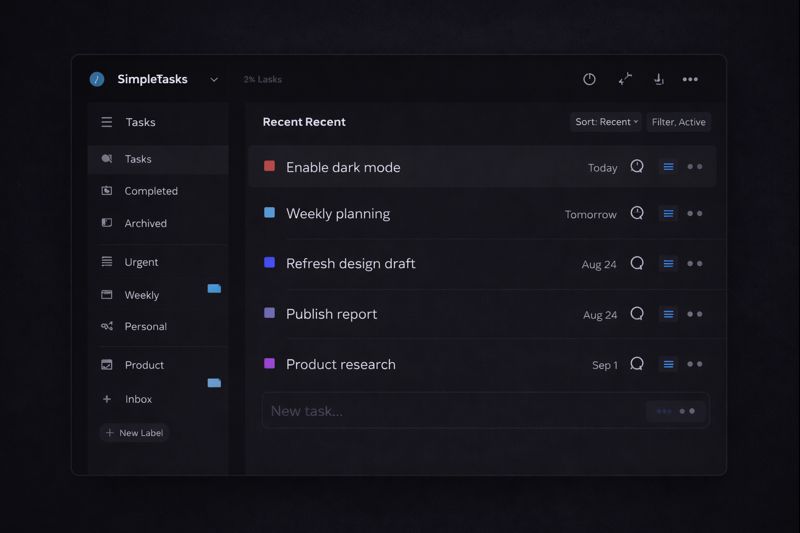Open the Urgent label in the sidebar

(141, 262)
